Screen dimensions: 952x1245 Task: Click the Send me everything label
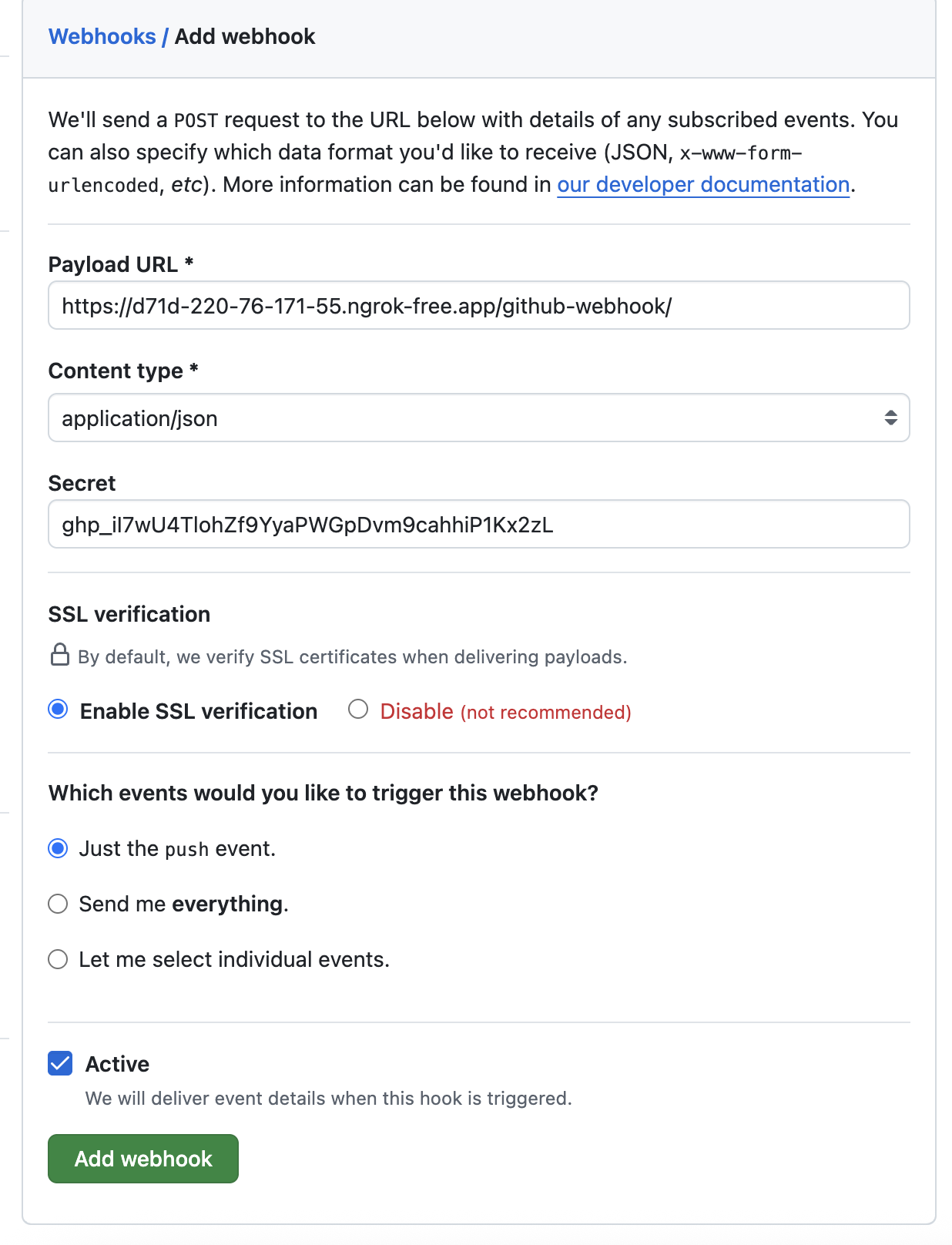pos(184,904)
